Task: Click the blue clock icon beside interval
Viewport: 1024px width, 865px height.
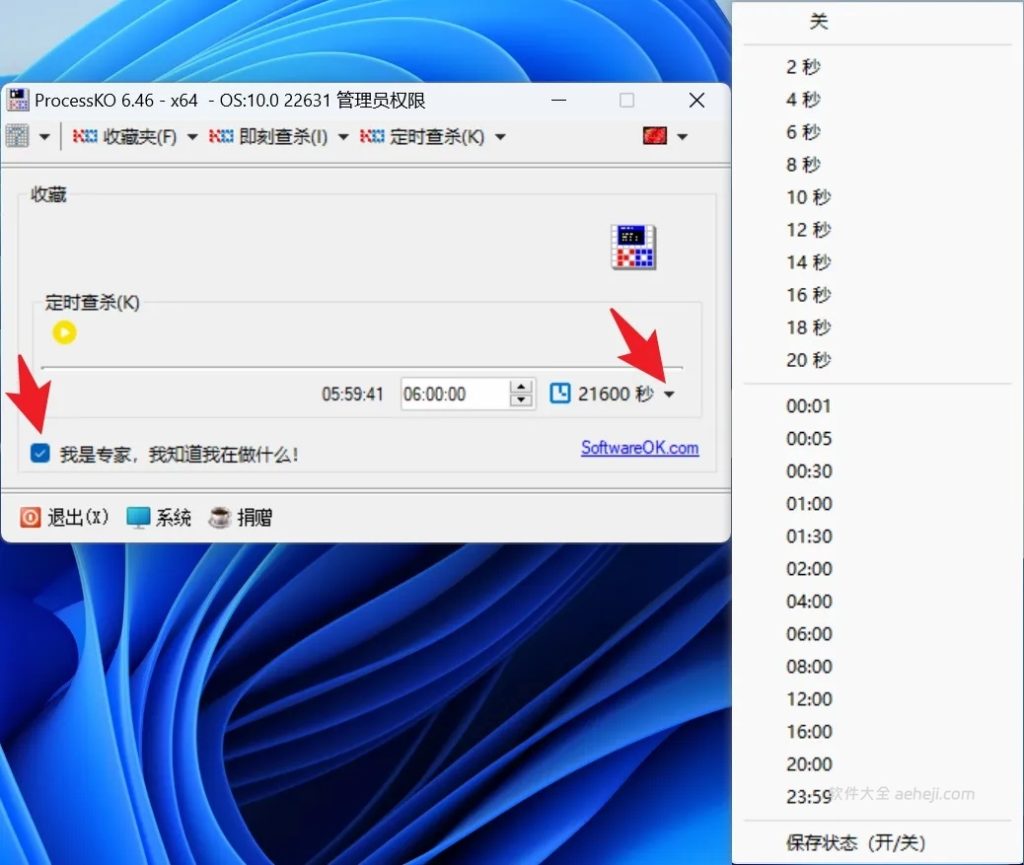Action: coord(561,394)
